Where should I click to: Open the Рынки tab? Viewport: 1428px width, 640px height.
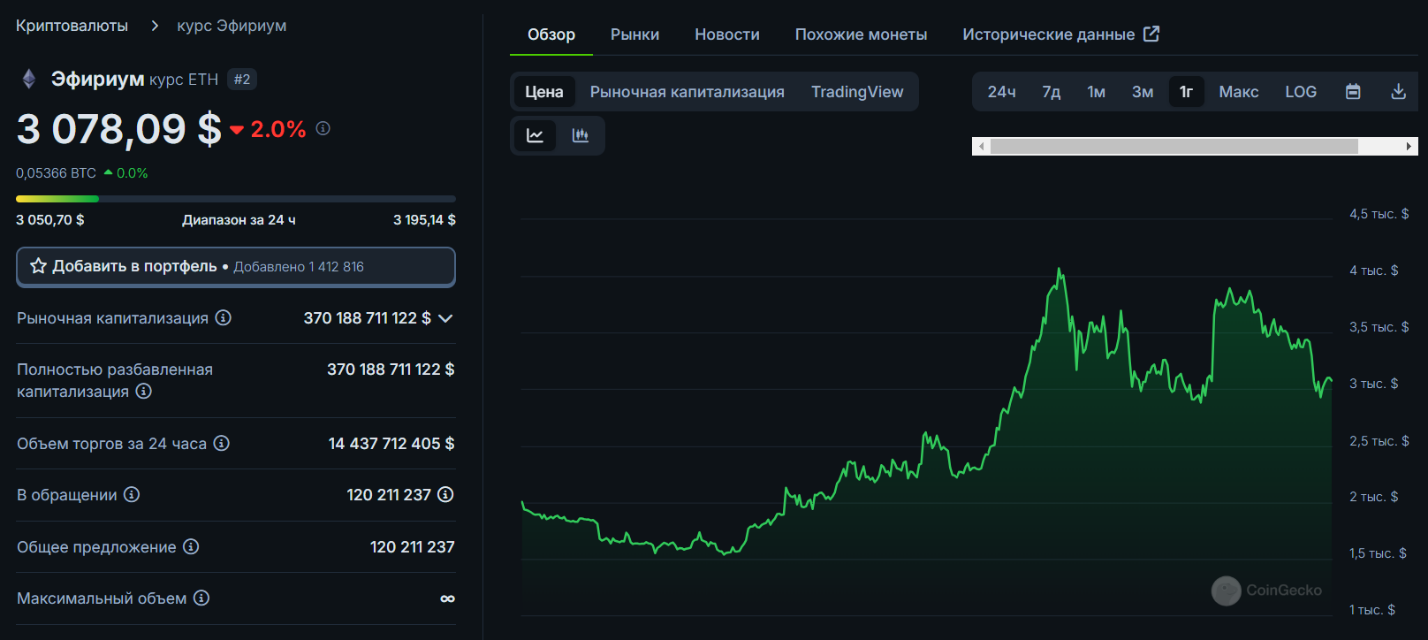(x=635, y=34)
